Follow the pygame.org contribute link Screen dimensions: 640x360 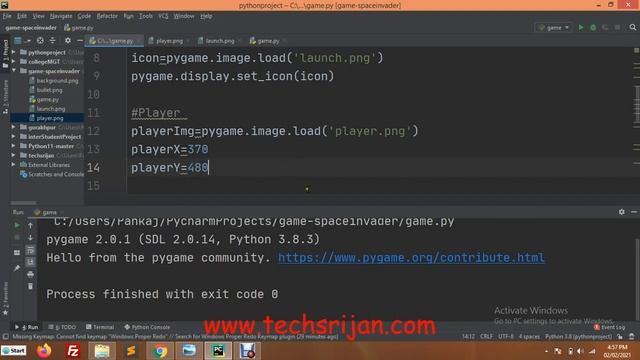click(x=411, y=258)
